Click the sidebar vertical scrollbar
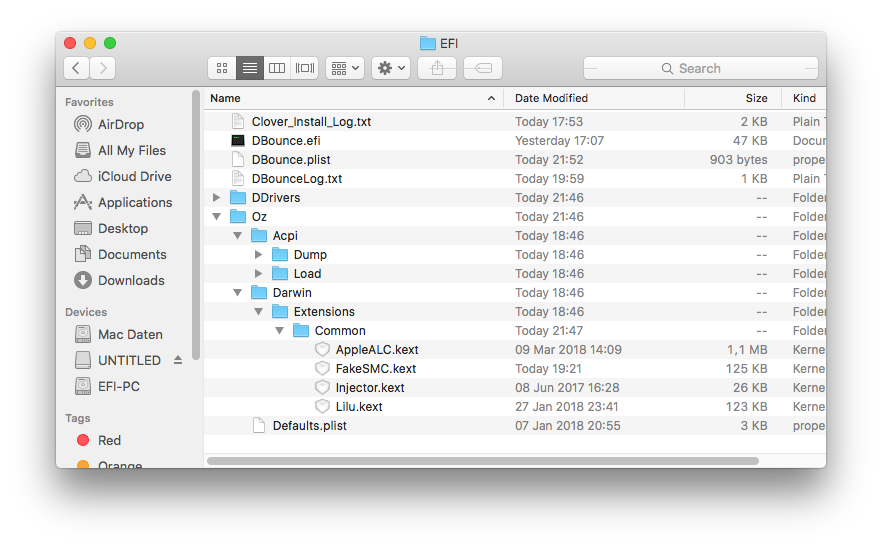 196,224
